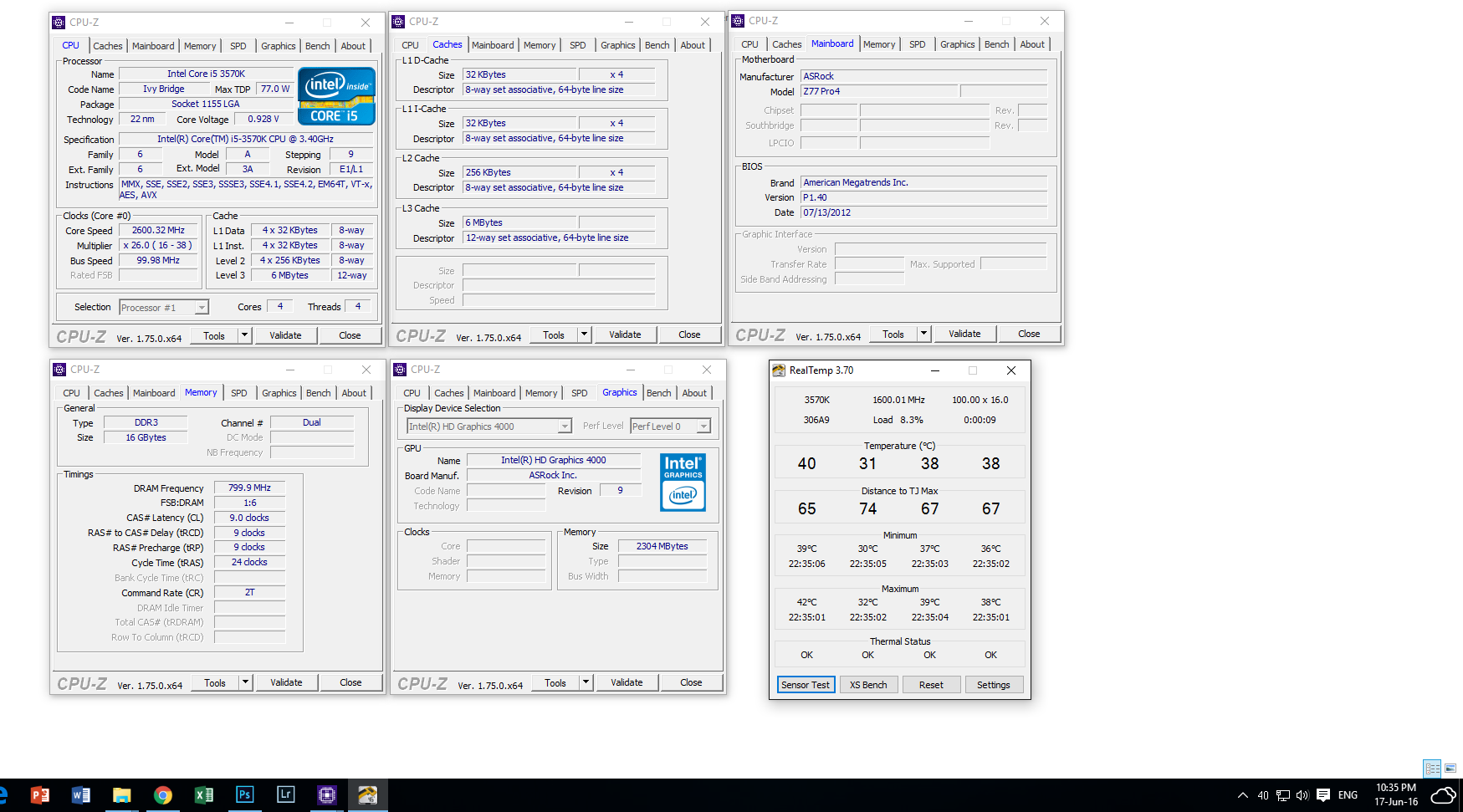Expand Tools arrow in CPU-Z Mainboard window
This screenshot has width=1463, height=812.
924,334
